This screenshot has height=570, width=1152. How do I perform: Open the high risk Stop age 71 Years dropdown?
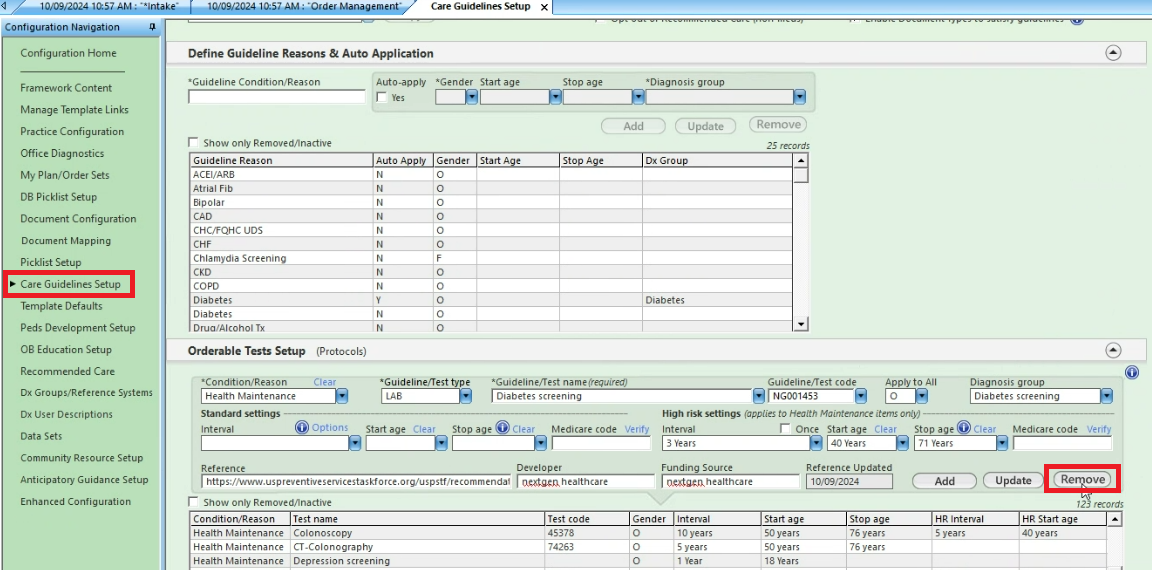[1001, 443]
